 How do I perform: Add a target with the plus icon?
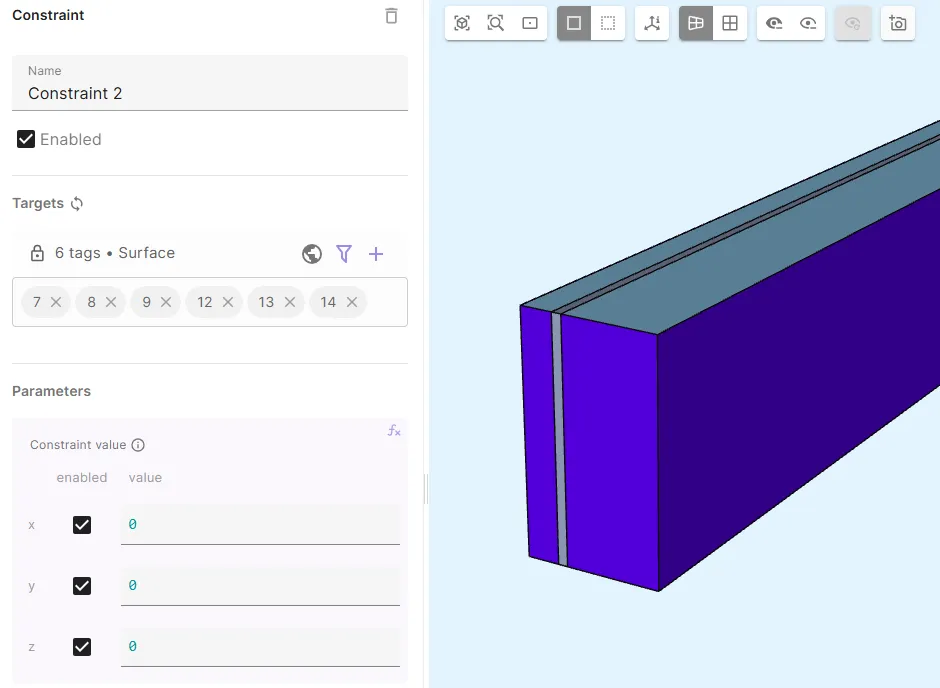click(376, 254)
